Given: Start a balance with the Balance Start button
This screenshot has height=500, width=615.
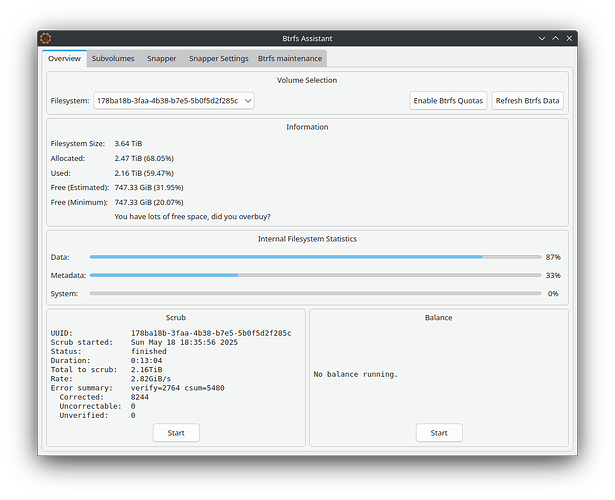Looking at the screenshot, I should pyautogui.click(x=439, y=433).
